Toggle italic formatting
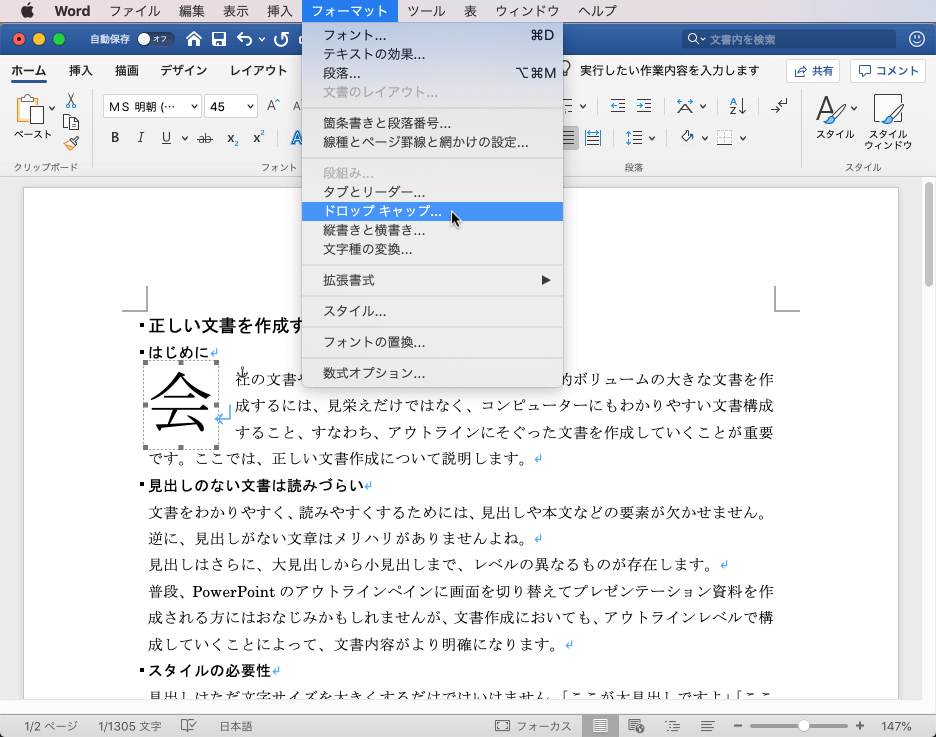Viewport: 936px width, 737px height. (x=140, y=138)
